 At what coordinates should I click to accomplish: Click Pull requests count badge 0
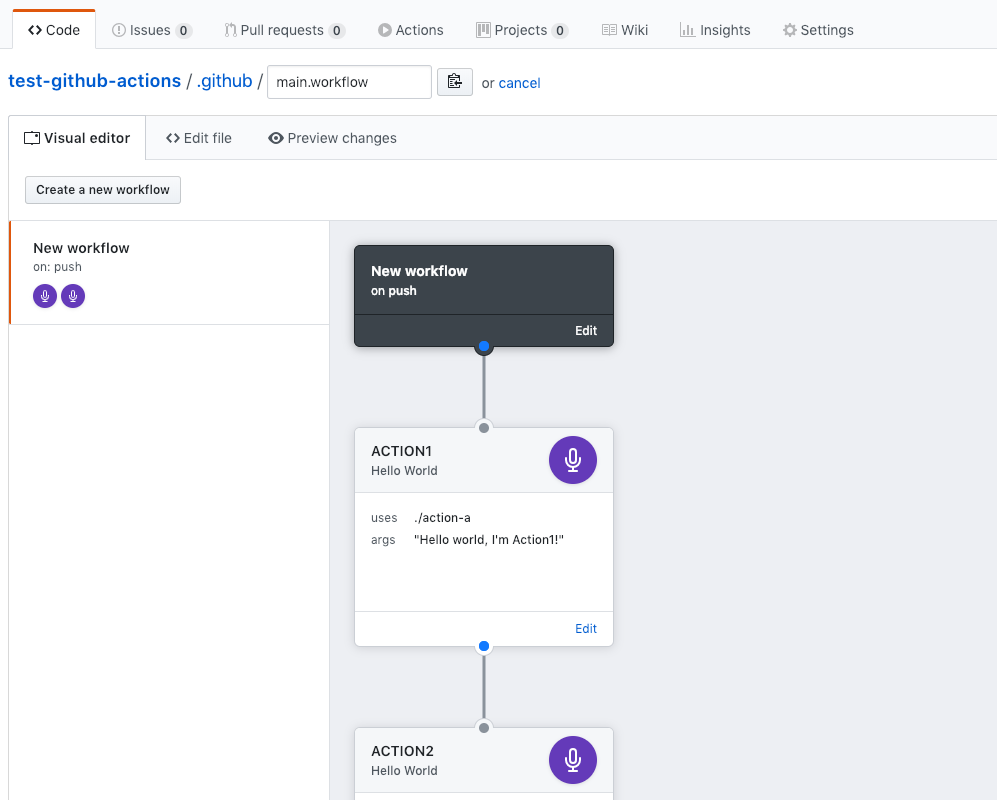point(337,31)
